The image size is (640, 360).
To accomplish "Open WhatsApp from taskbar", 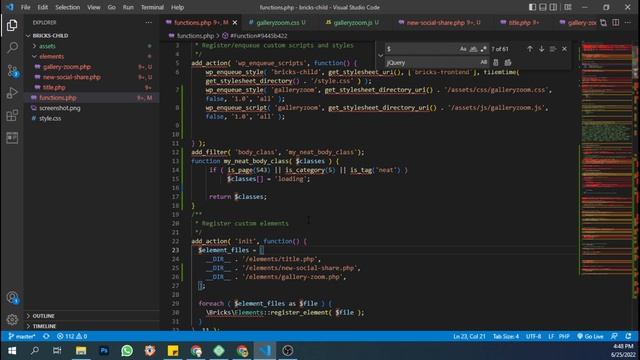I will [x=127, y=351].
